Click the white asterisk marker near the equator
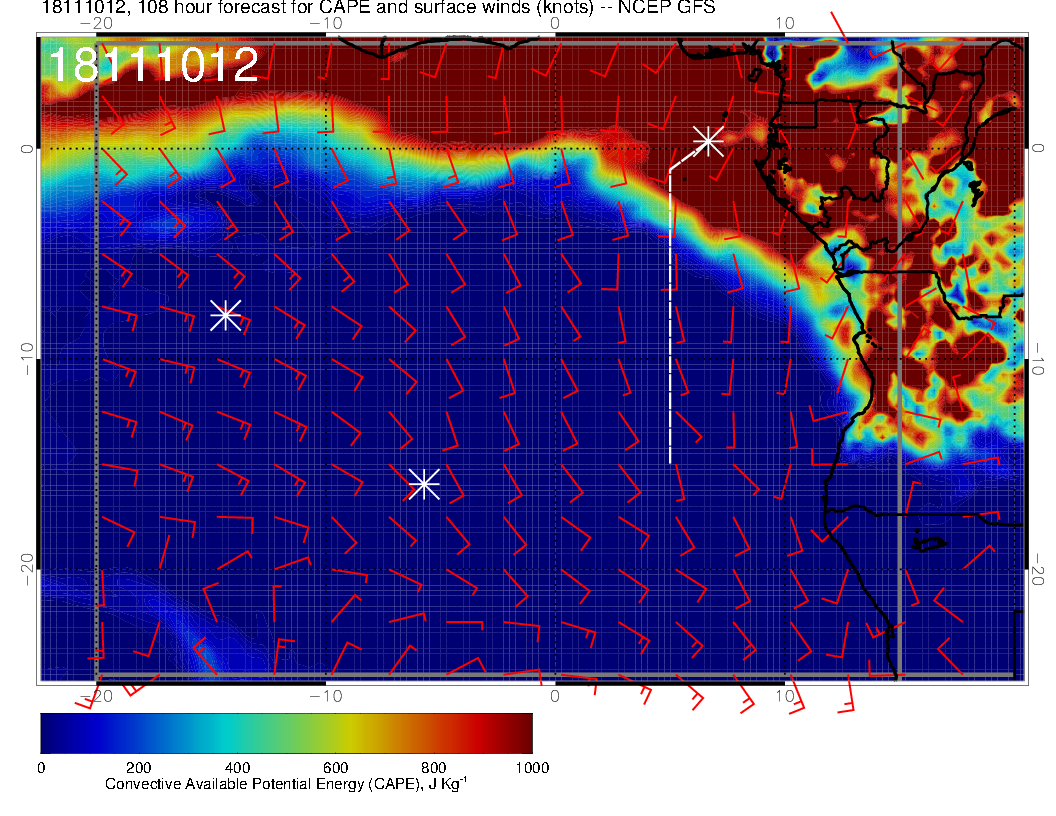The image size is (1056, 816). point(708,141)
